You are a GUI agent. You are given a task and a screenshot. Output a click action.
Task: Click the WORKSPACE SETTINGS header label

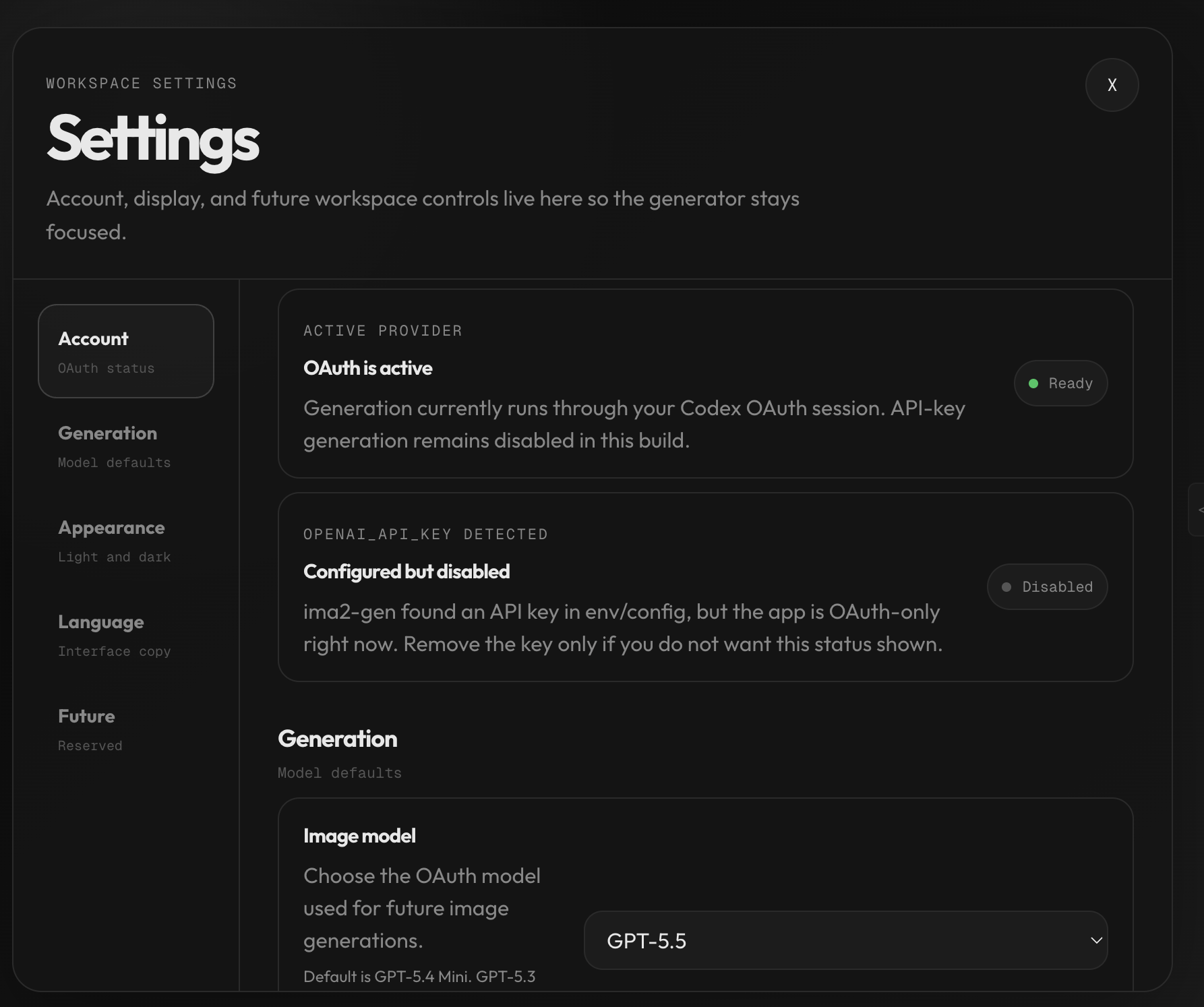click(x=142, y=84)
